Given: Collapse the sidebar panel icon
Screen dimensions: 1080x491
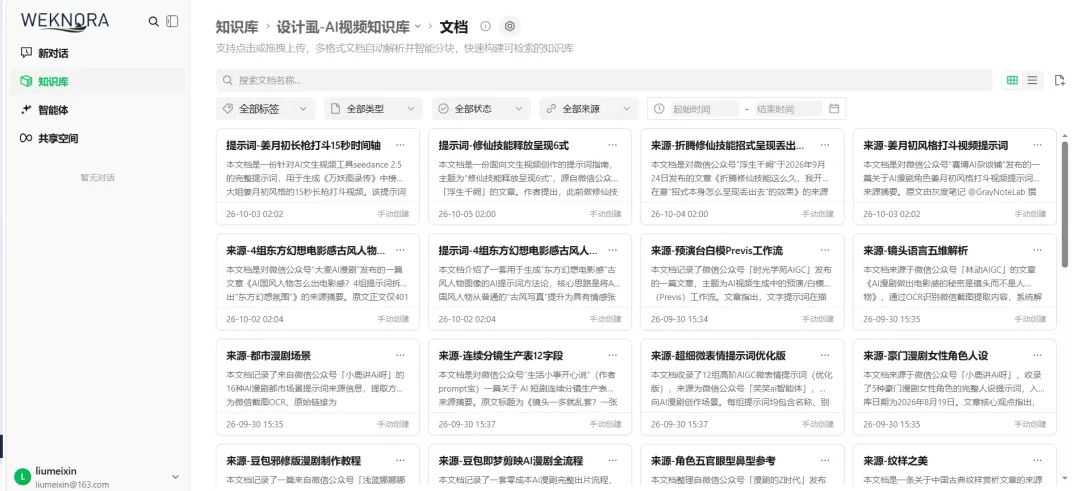Looking at the screenshot, I should tap(172, 21).
